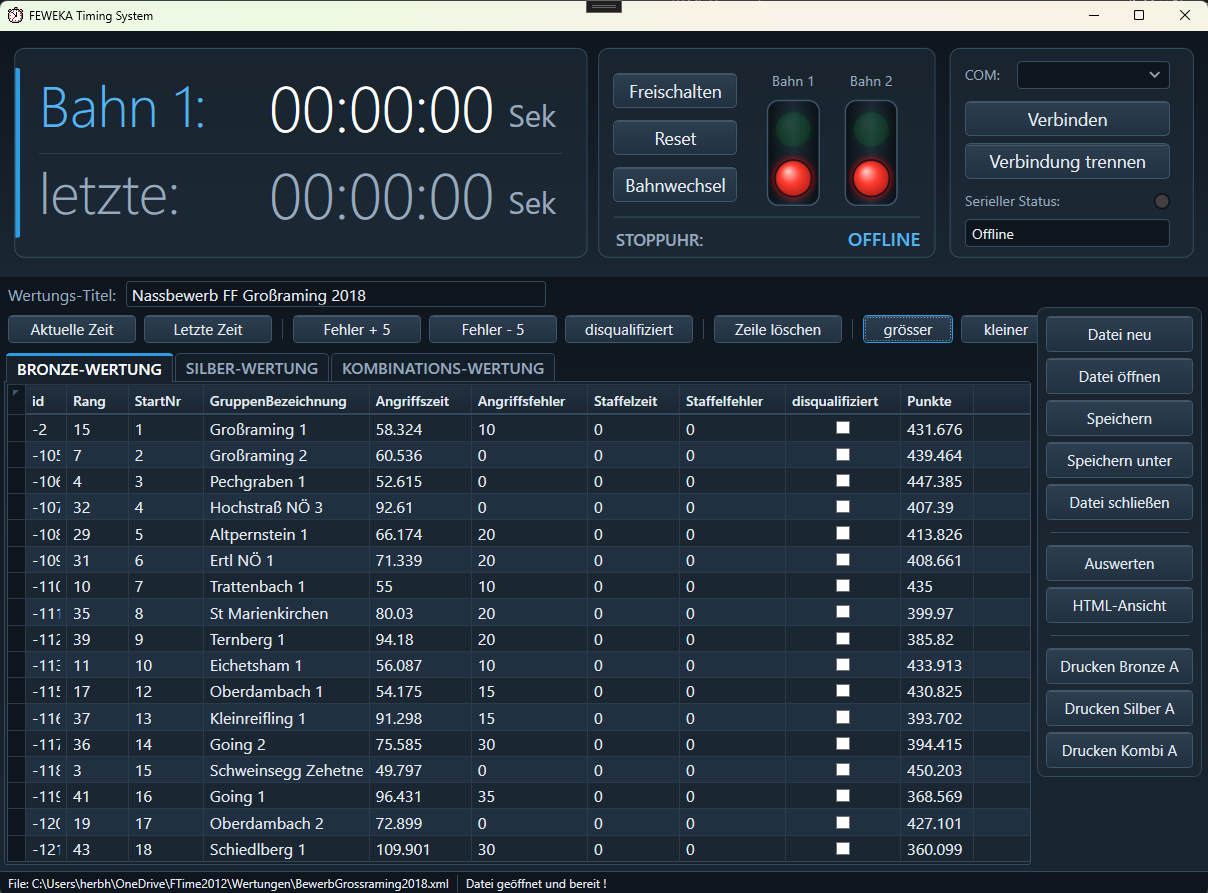The image size is (1208, 893).
Task: Create new file with Datei neu
Action: (x=1119, y=335)
